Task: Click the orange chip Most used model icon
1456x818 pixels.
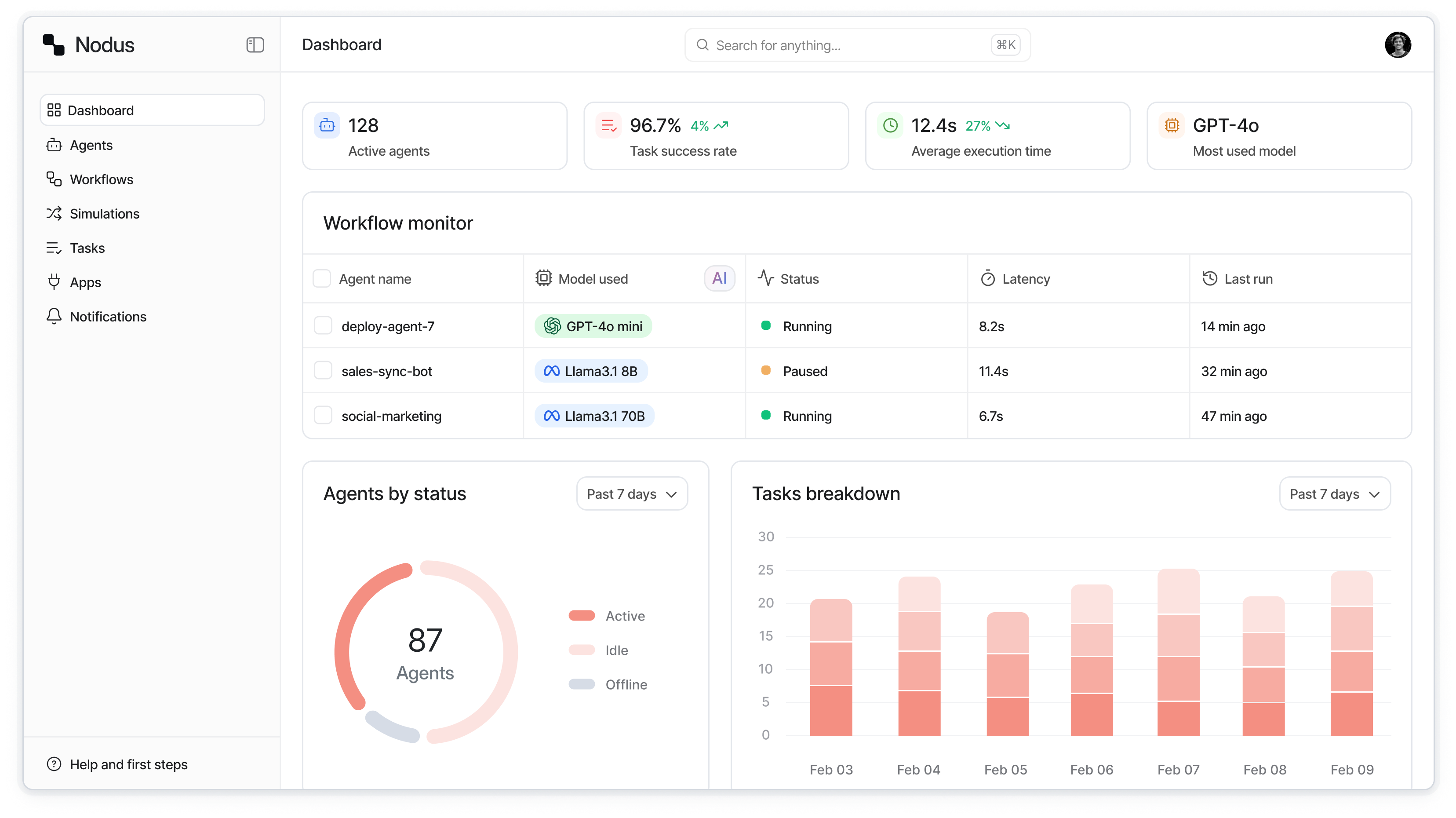Action: [x=1171, y=125]
